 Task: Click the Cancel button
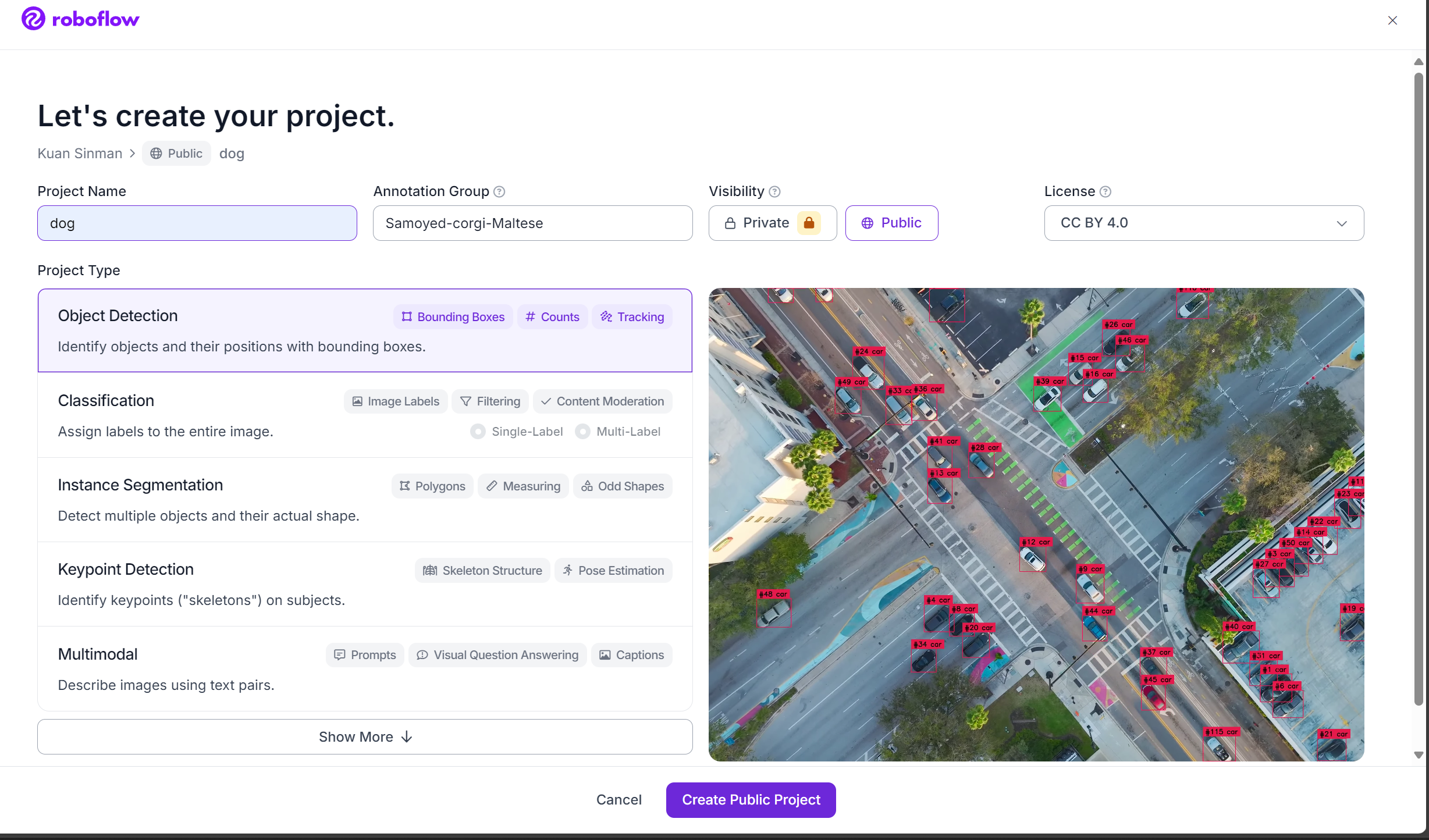[x=618, y=800]
